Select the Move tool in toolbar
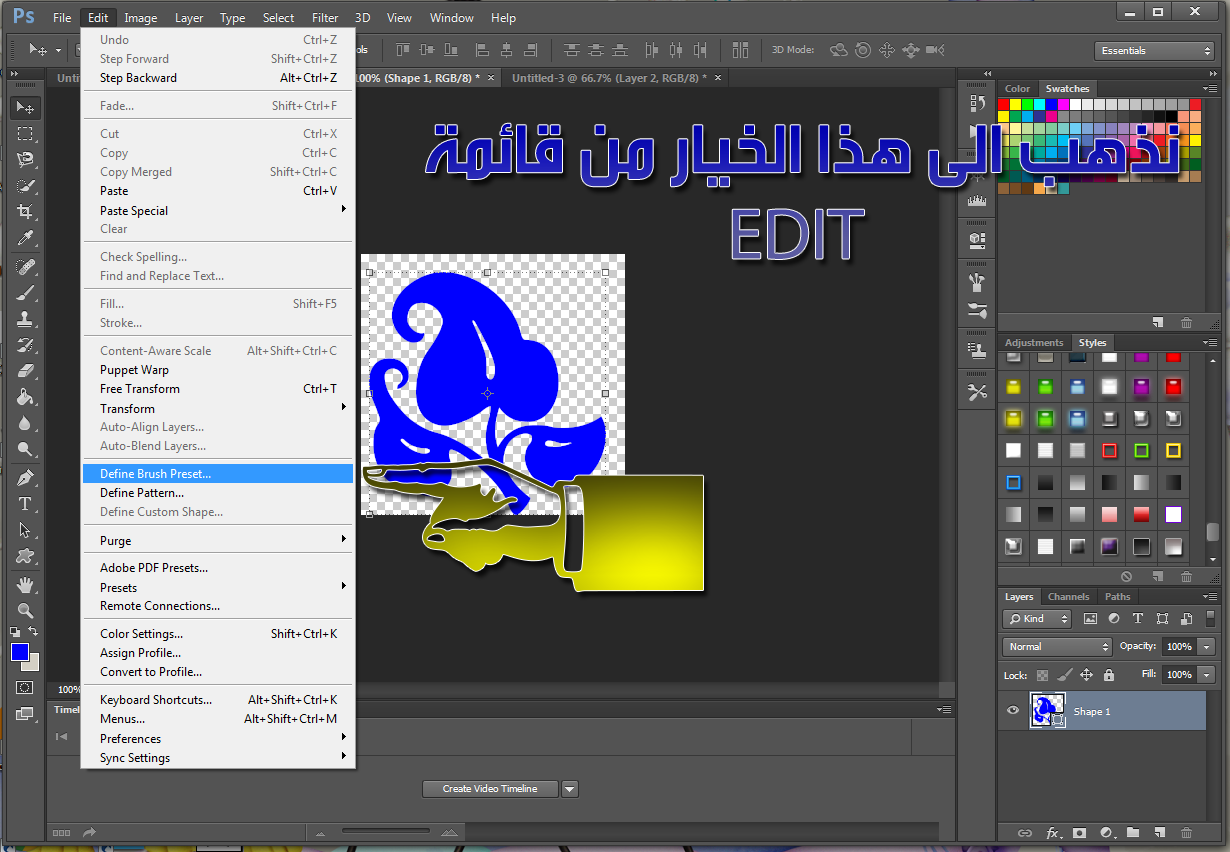 coord(25,108)
